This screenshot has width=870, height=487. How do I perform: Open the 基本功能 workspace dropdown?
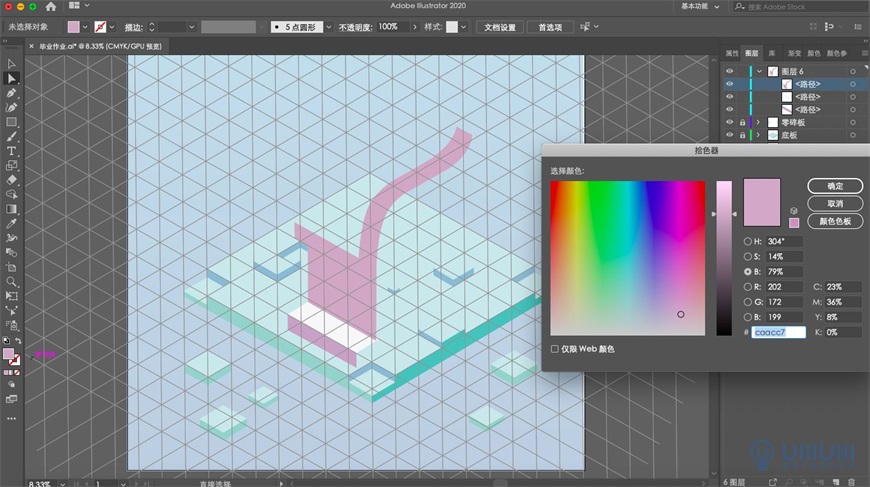(x=700, y=7)
